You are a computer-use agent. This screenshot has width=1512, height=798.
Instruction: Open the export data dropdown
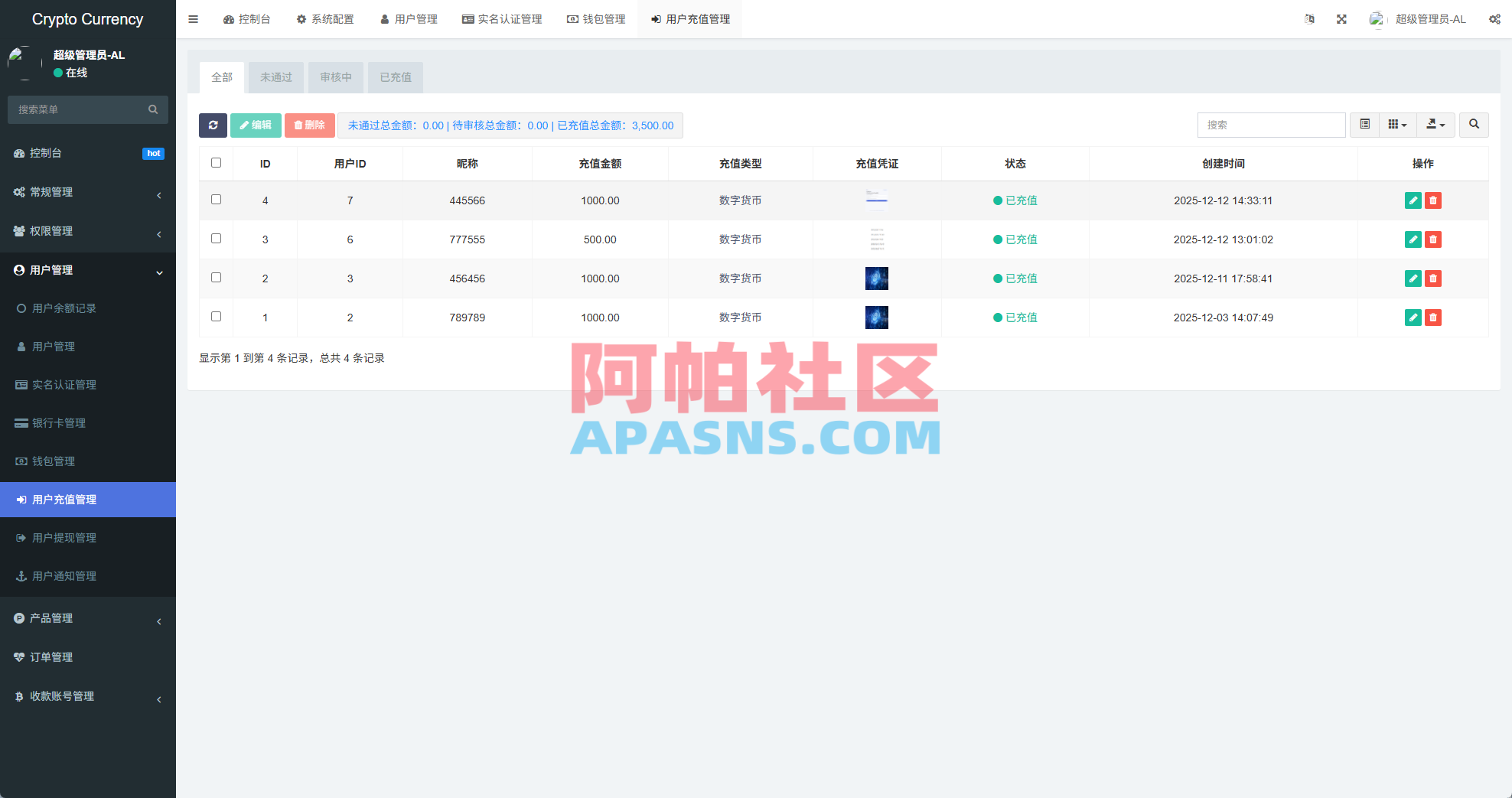(x=1435, y=125)
